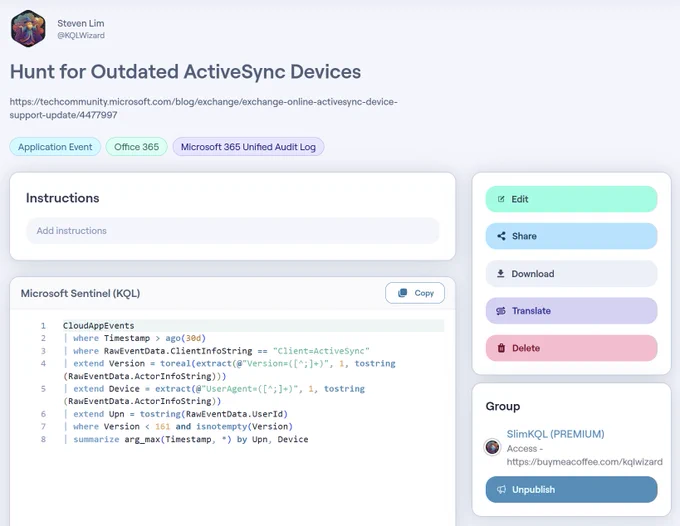Click the Download arrow icon
680x526 pixels.
(x=500, y=274)
